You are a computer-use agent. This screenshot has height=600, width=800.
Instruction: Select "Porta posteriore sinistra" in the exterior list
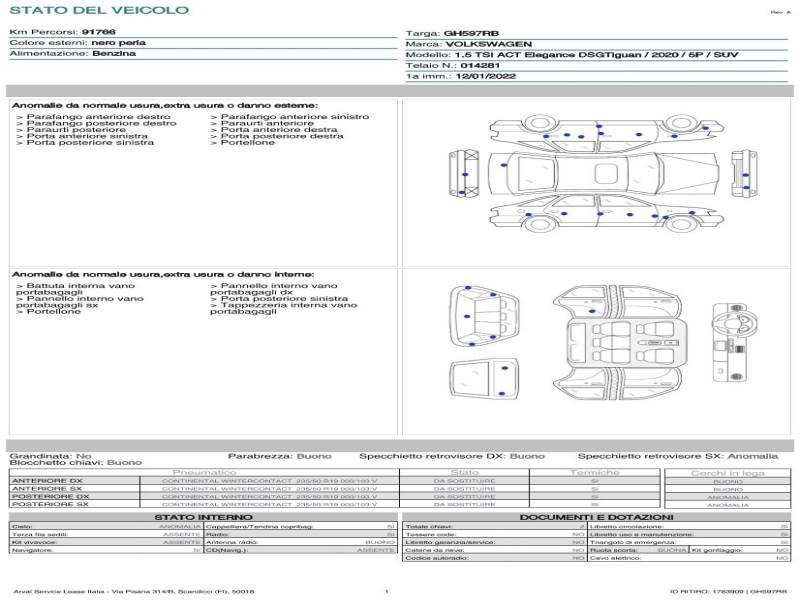(x=85, y=142)
